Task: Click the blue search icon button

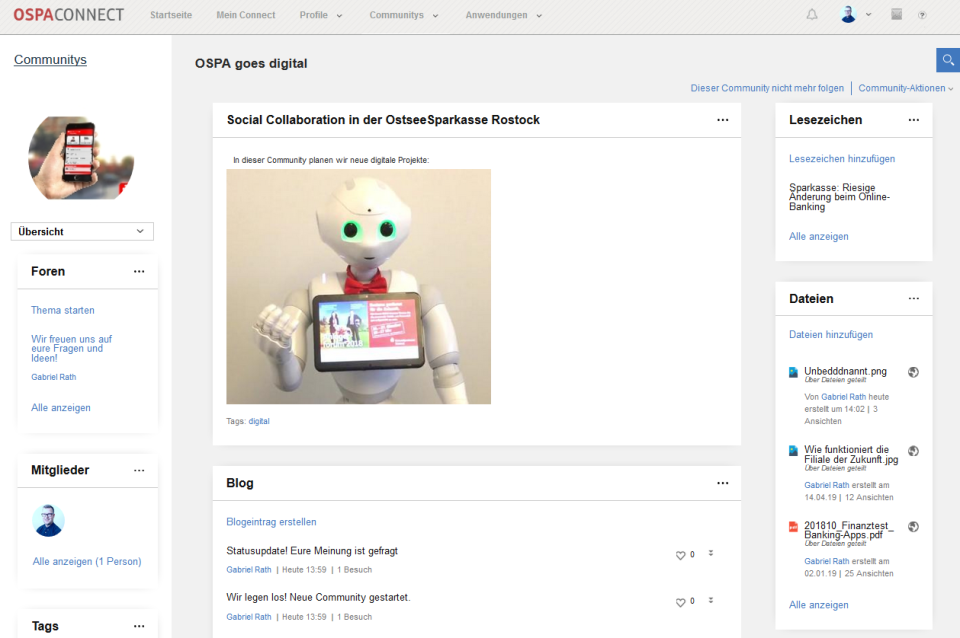Action: point(948,60)
